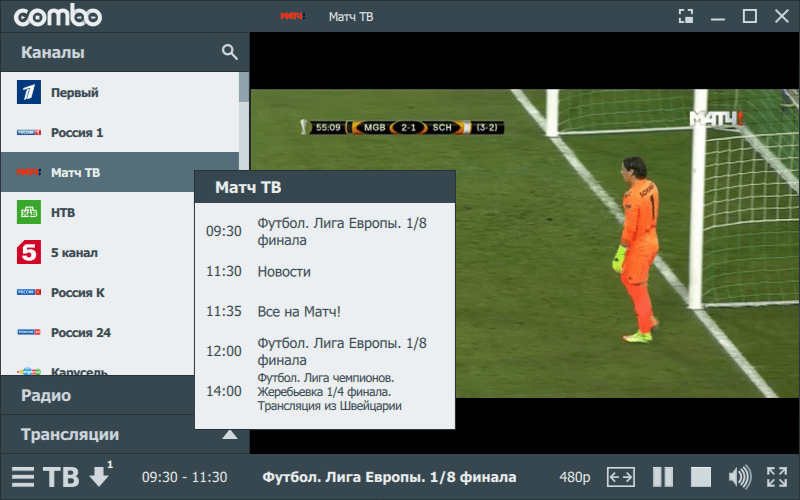Click the current program title in bottom bar
This screenshot has width=800, height=500.
(389, 478)
